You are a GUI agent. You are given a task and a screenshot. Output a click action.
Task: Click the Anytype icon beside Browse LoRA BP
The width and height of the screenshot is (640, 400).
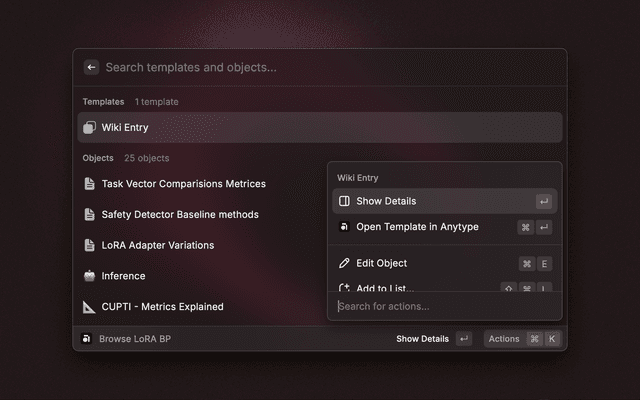[87, 339]
